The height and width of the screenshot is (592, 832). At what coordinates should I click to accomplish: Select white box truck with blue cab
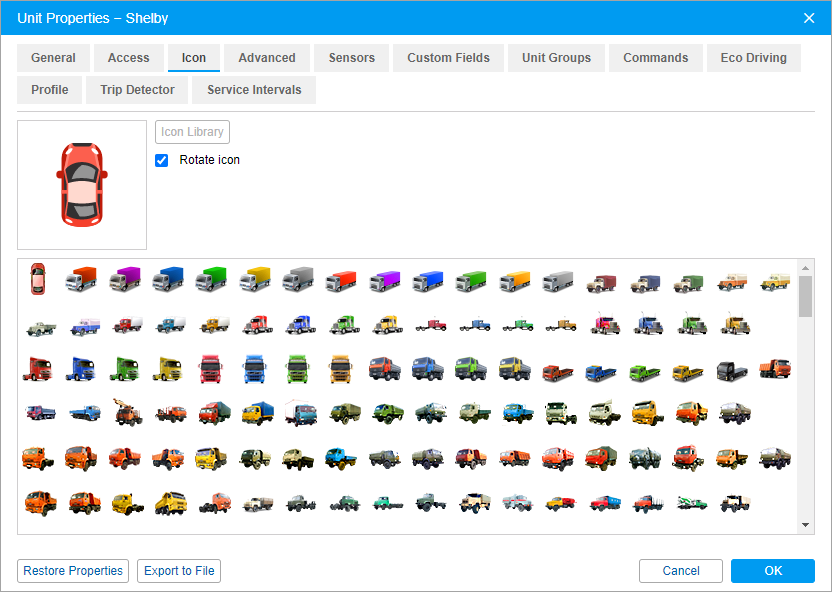301,413
